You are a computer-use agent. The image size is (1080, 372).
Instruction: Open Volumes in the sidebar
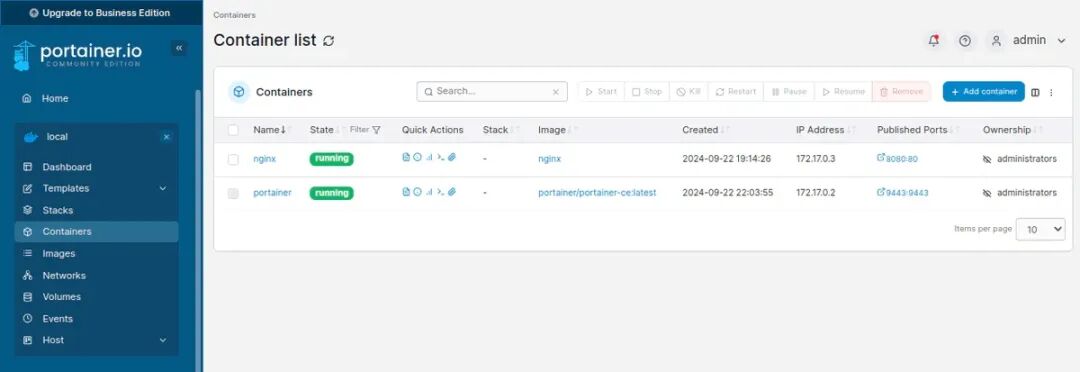tap(96, 296)
